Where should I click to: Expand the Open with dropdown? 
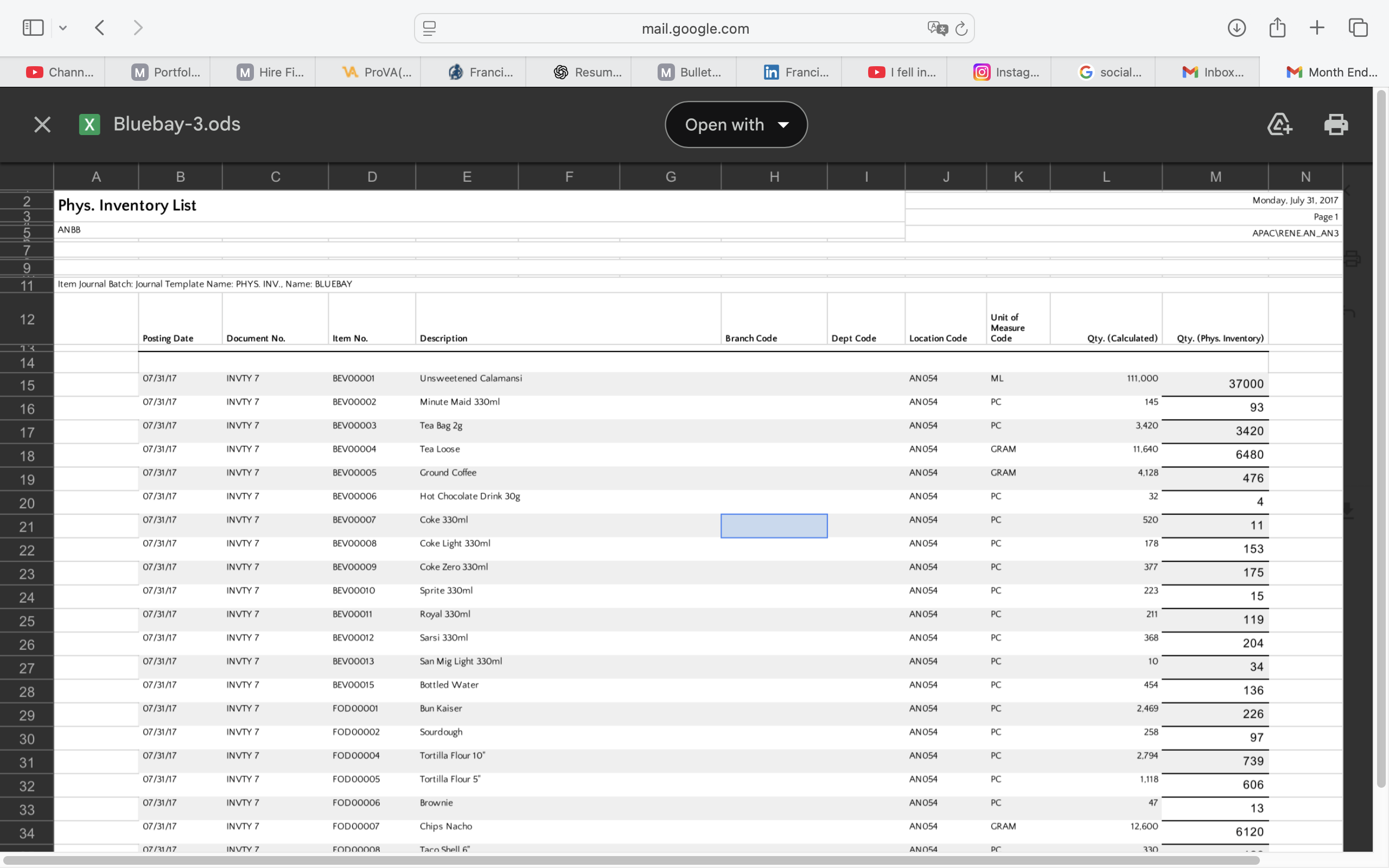point(736,125)
